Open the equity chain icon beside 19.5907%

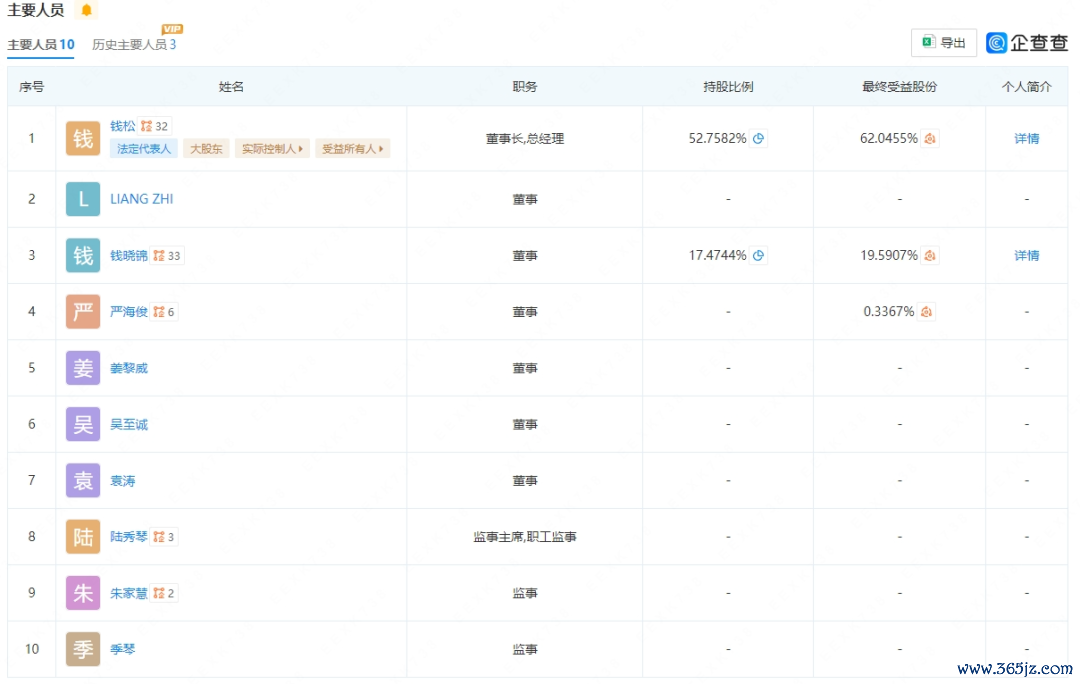point(929,256)
